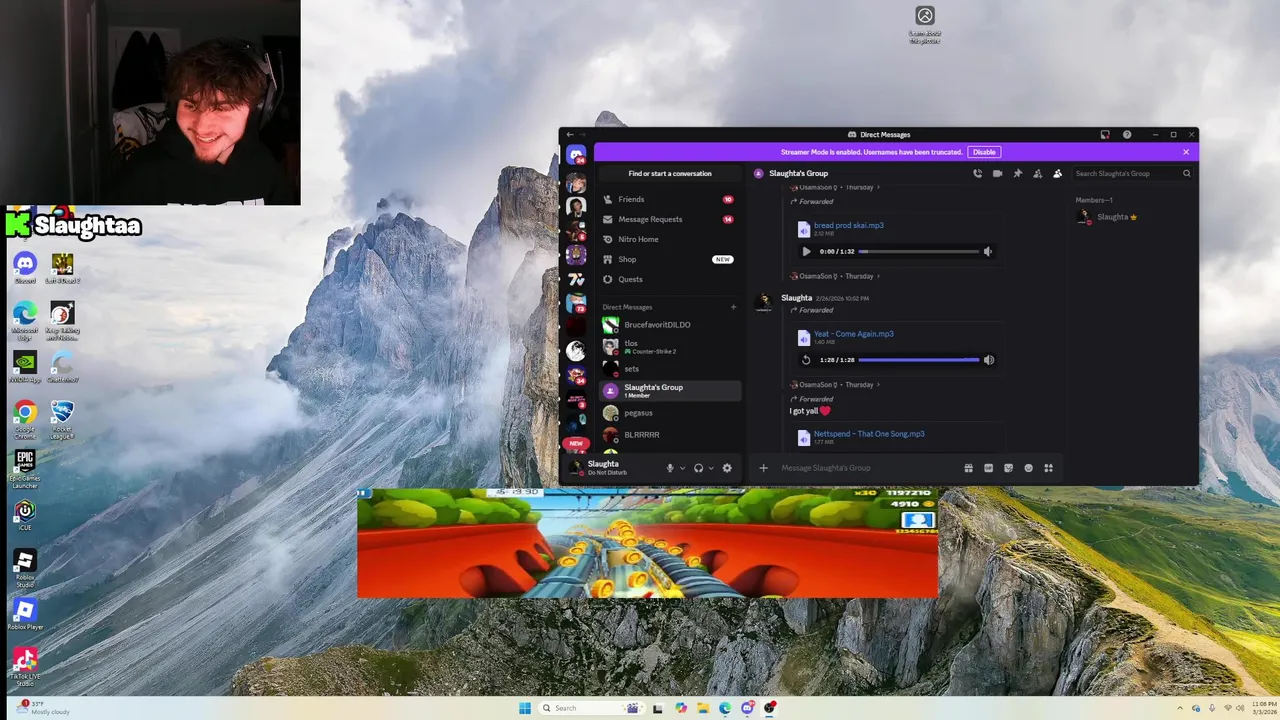Click the Discord home logo icon
This screenshot has height=720, width=1280.
coord(576,155)
